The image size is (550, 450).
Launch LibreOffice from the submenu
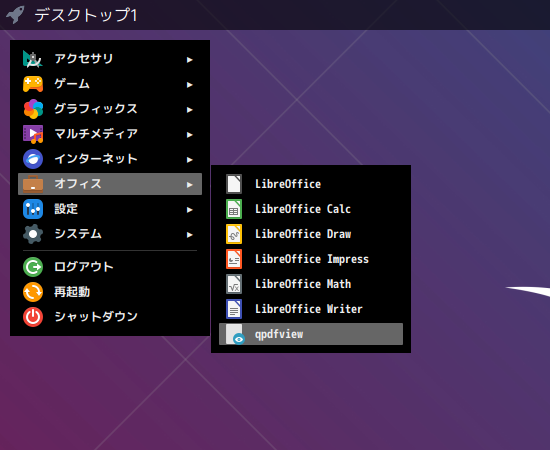pos(311,184)
